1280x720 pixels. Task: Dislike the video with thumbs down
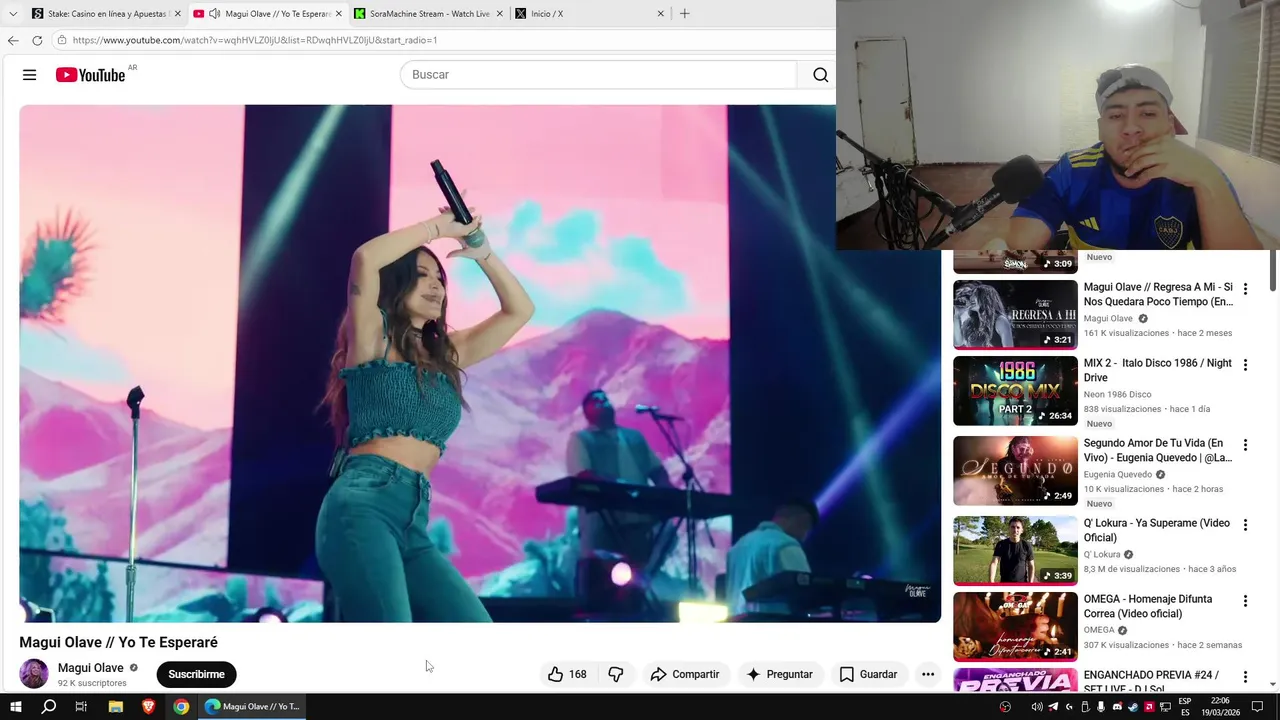[x=616, y=674]
